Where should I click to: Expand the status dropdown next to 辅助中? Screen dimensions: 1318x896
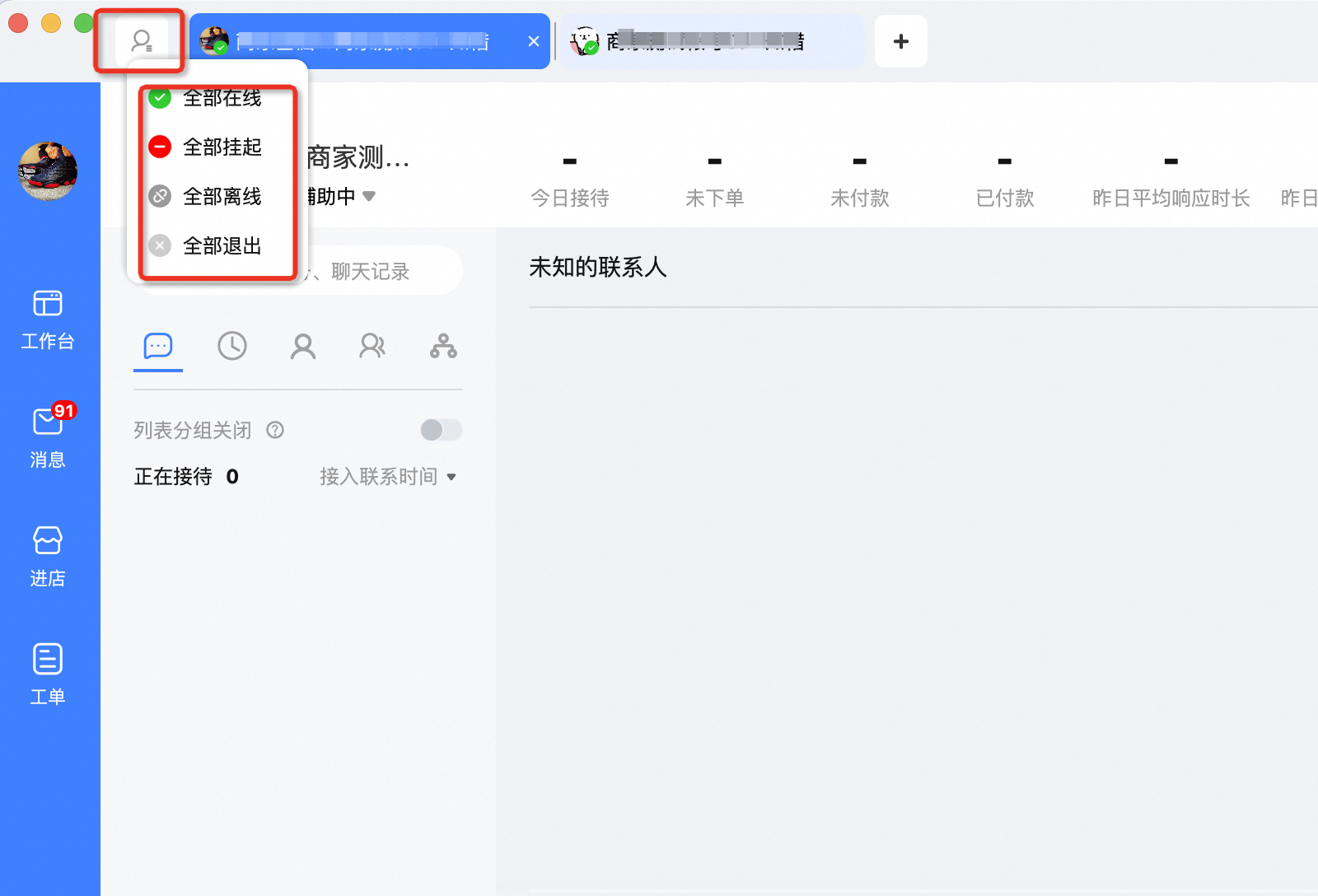369,196
